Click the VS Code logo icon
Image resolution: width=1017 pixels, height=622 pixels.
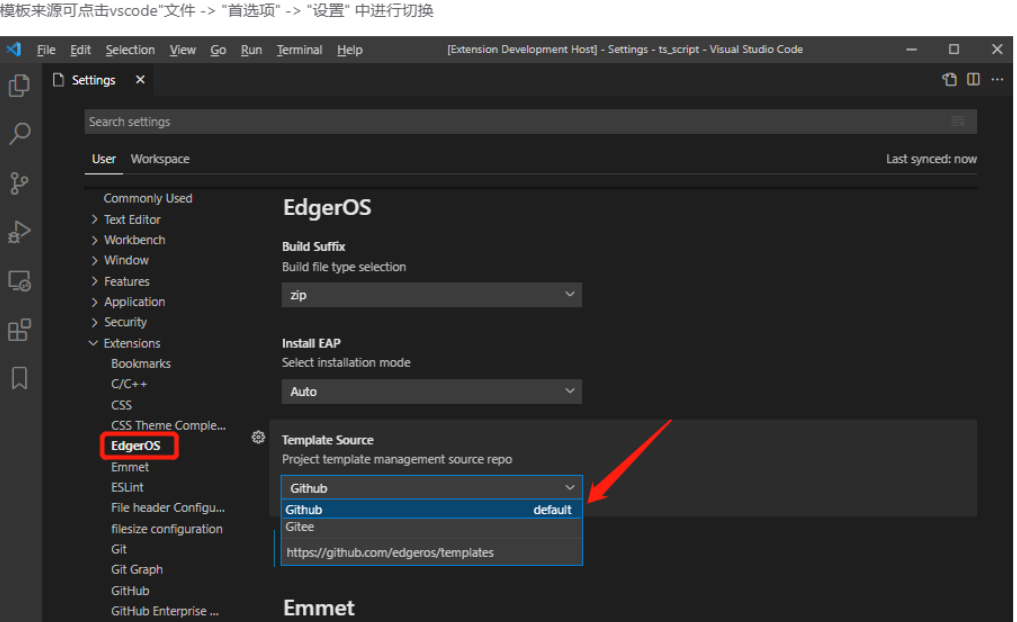(x=14, y=49)
